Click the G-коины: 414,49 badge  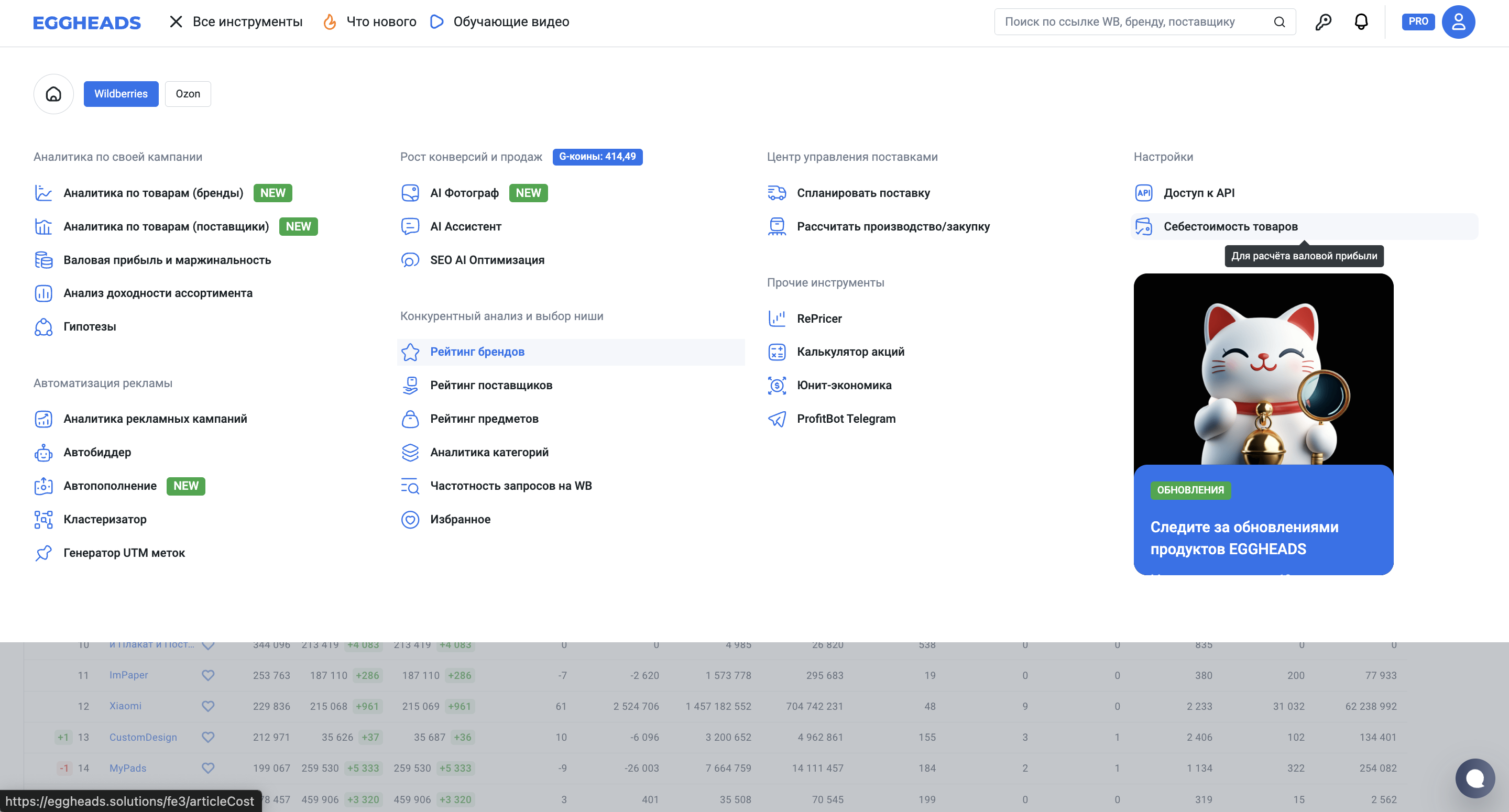pyautogui.click(x=597, y=157)
